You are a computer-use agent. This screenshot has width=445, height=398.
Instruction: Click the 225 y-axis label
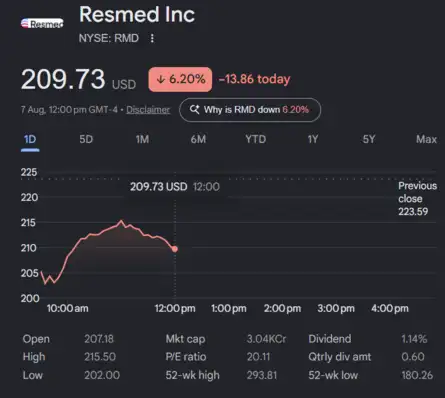[x=29, y=172]
